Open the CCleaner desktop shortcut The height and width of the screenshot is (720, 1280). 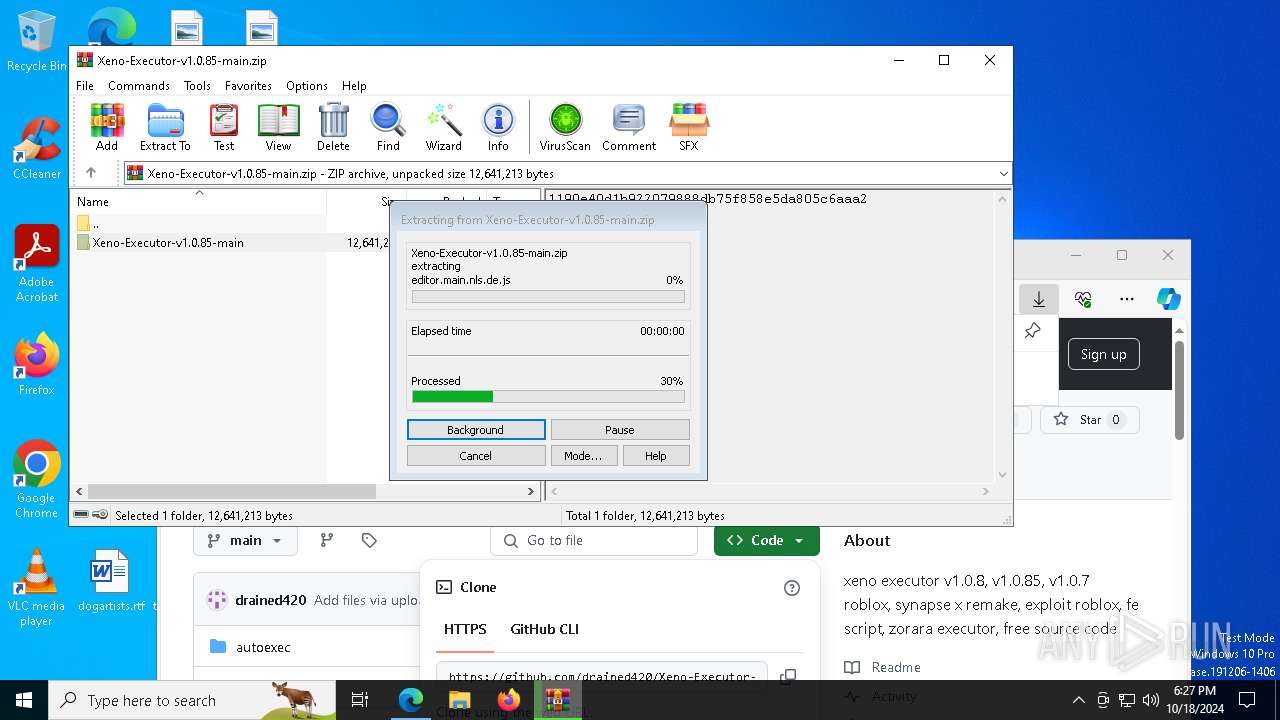(36, 148)
